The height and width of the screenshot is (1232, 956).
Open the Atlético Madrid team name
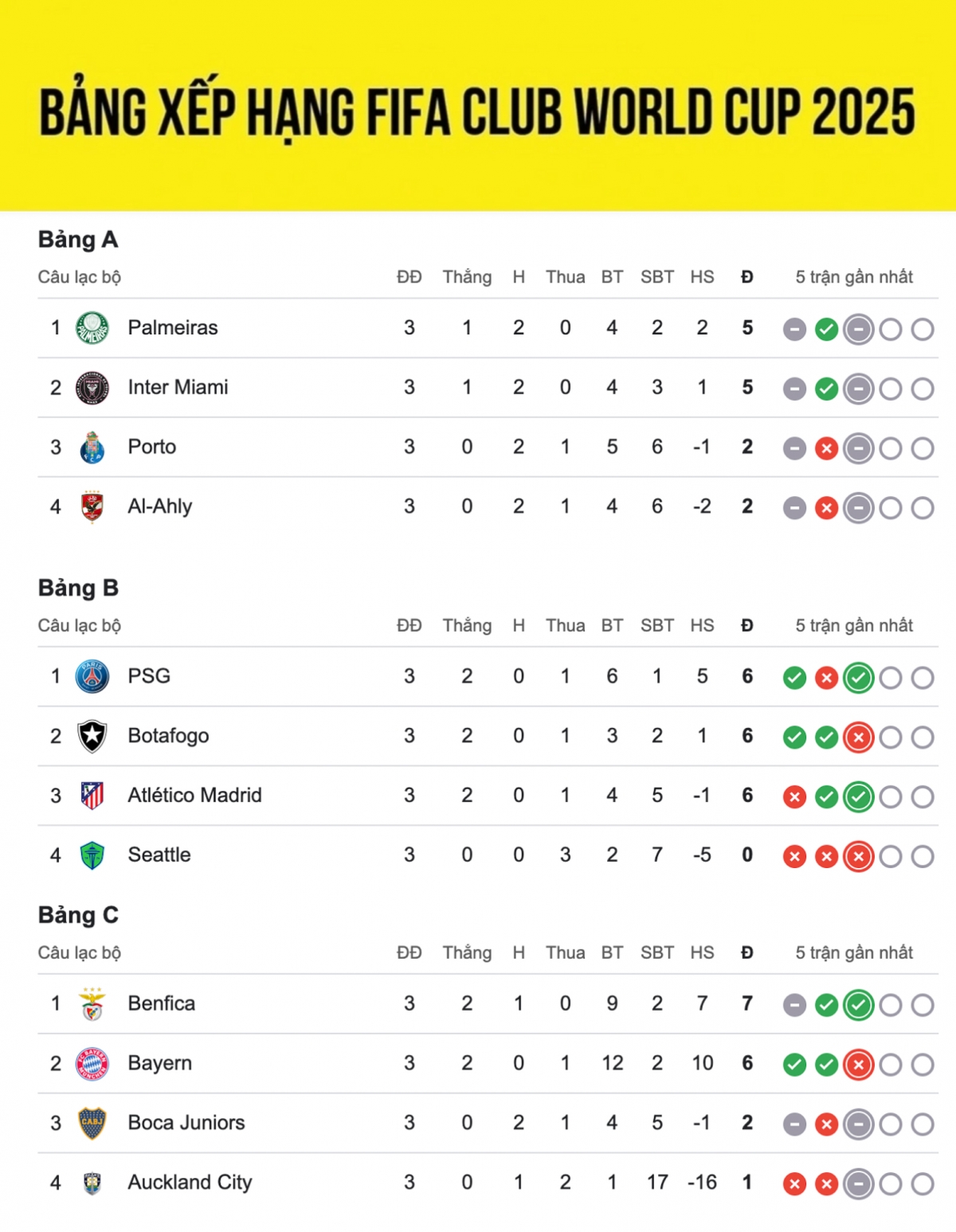pos(195,795)
